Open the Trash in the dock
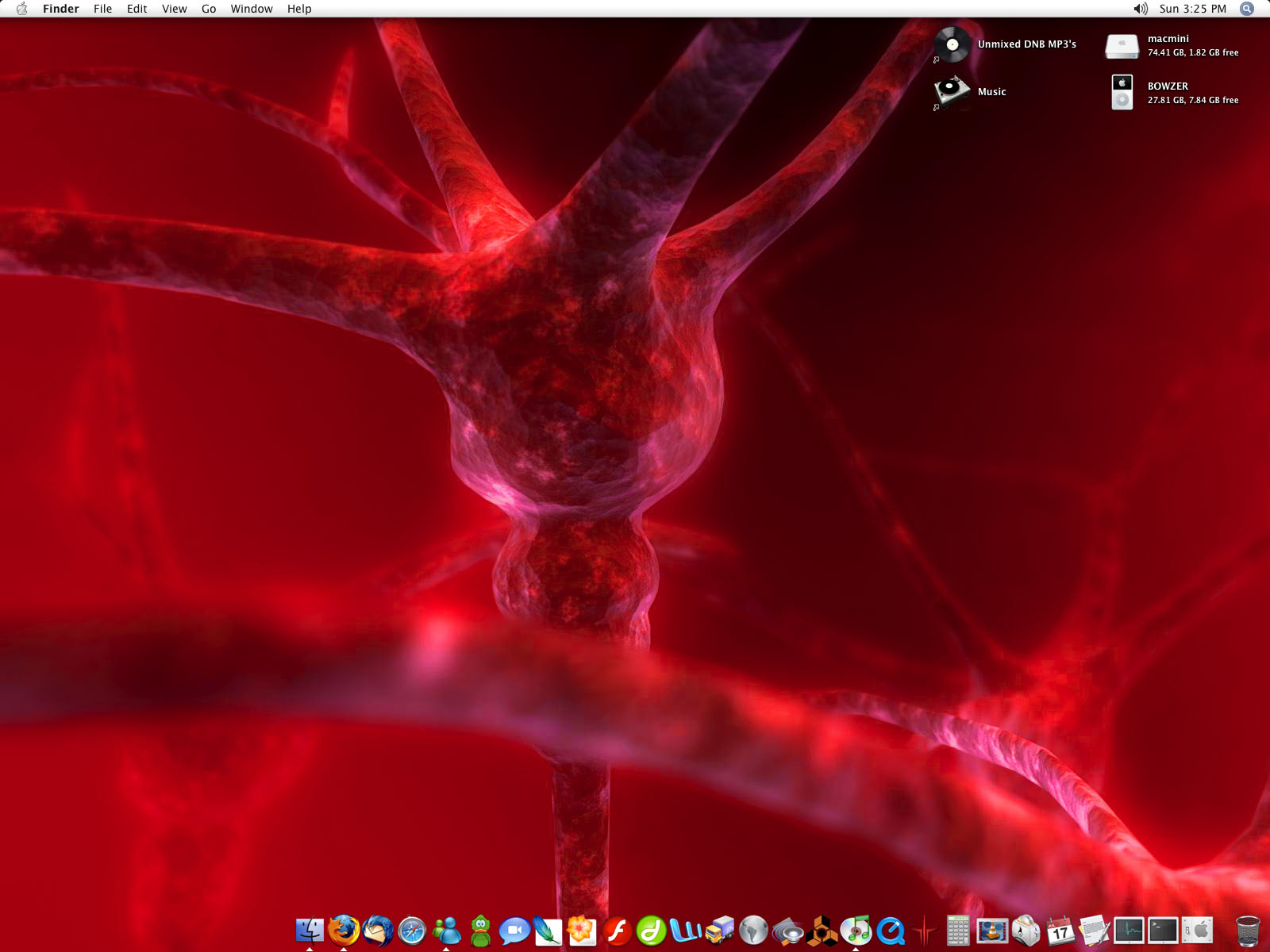The width and height of the screenshot is (1270, 952). (x=1248, y=930)
